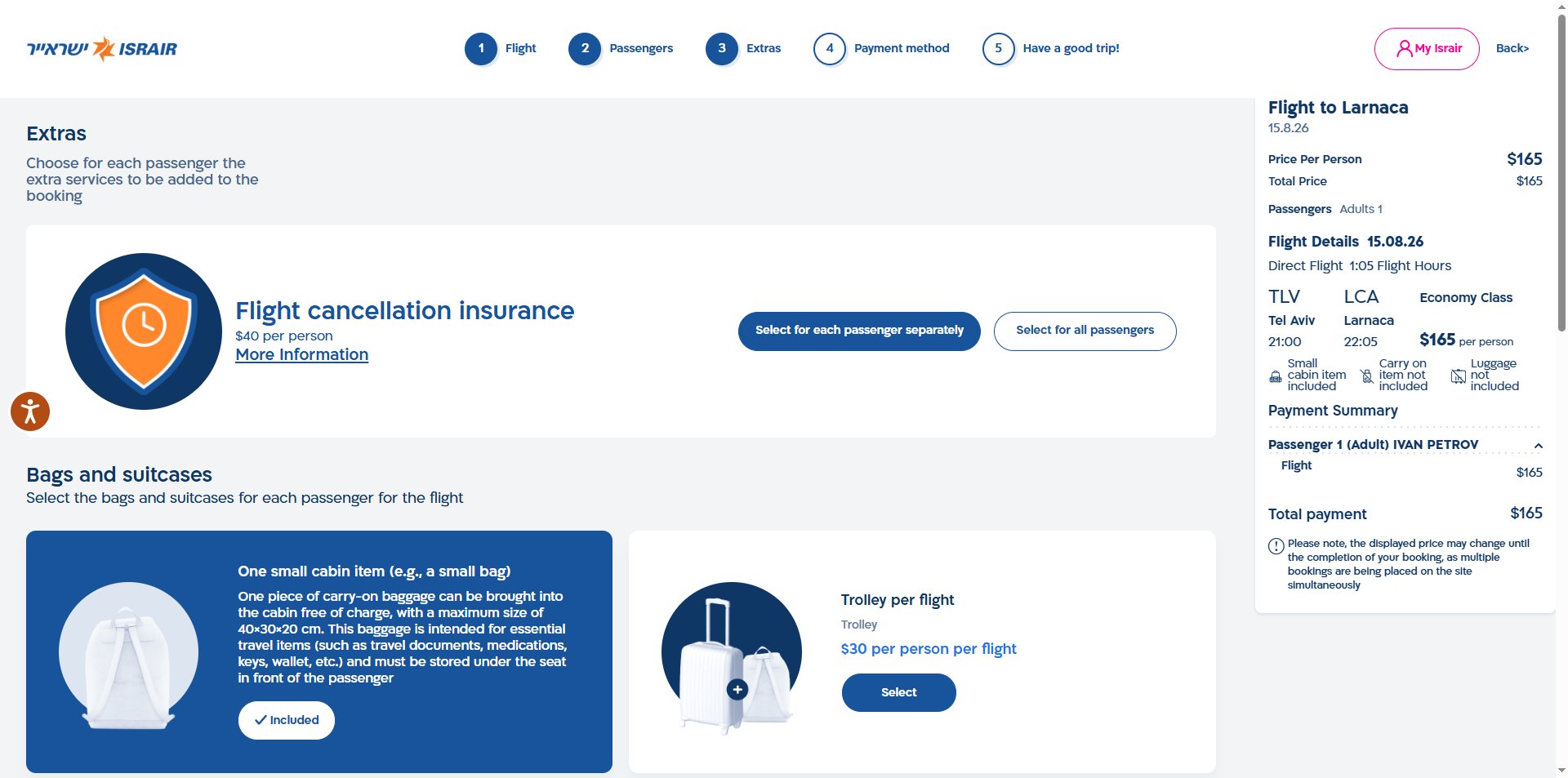1568x778 pixels.
Task: Click the price change notice info icon
Action: [x=1276, y=546]
